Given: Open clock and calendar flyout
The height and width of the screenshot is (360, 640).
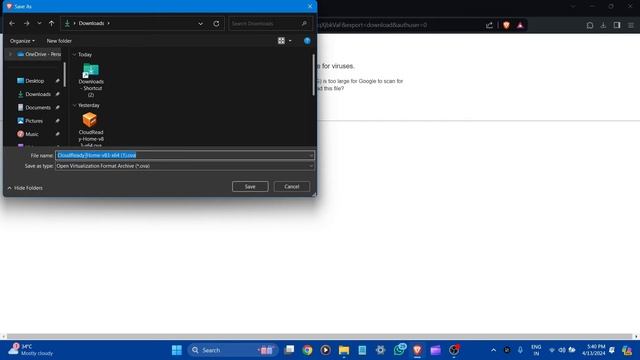Looking at the screenshot, I should click(594, 350).
